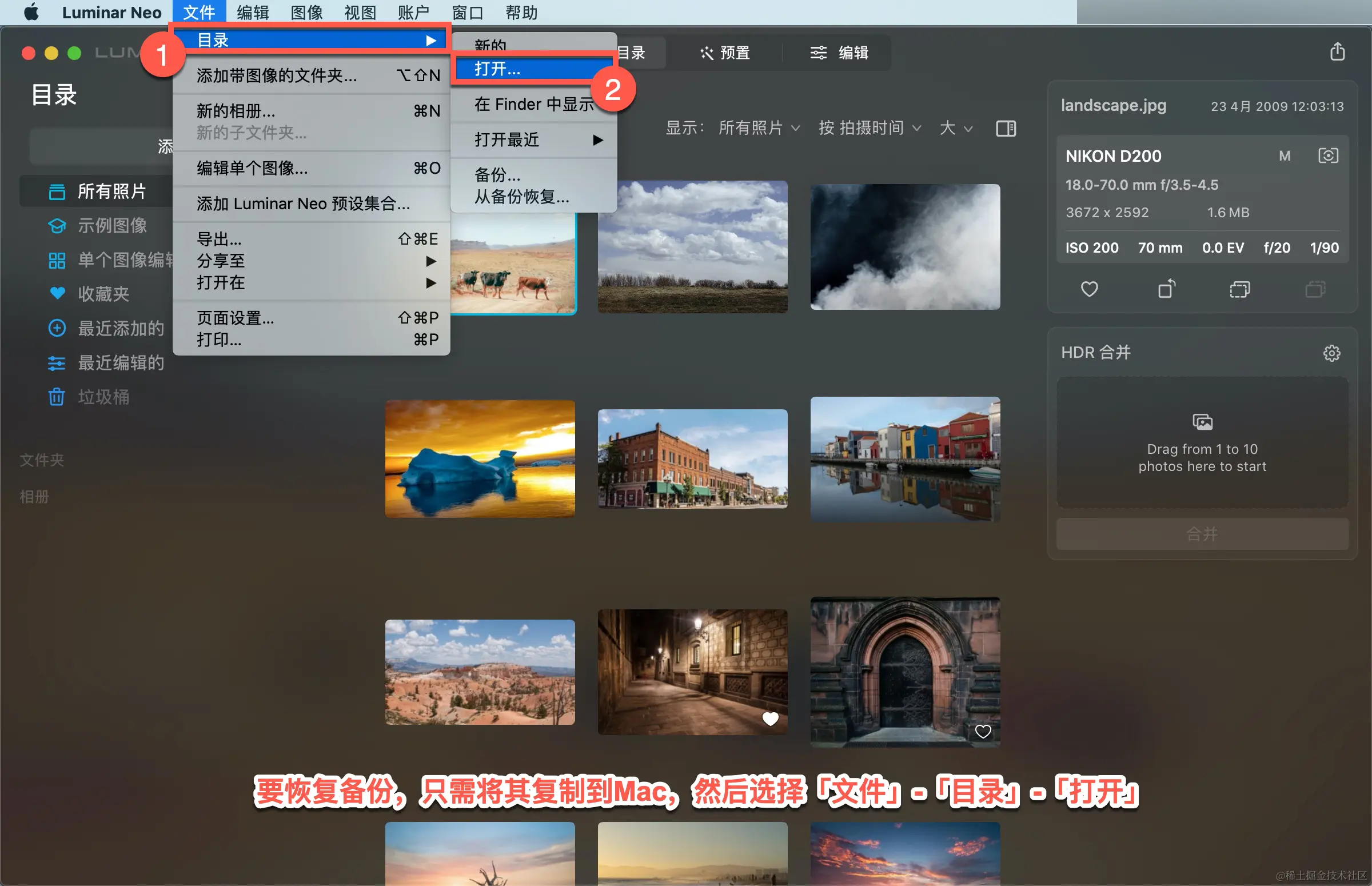Click the heart favorite icon in info panel

pos(1089,289)
